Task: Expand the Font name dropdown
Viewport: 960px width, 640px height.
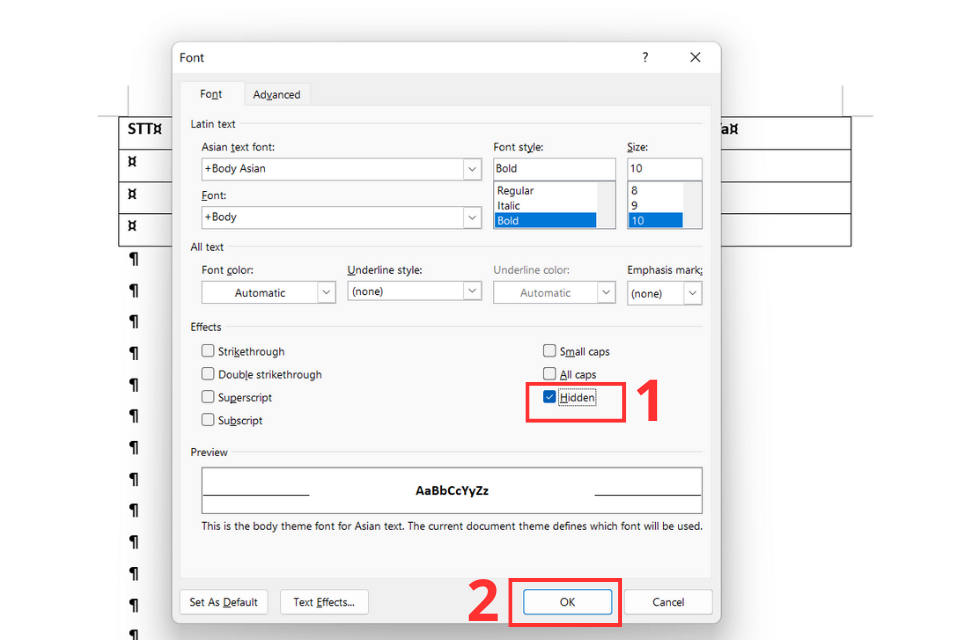Action: click(x=471, y=217)
